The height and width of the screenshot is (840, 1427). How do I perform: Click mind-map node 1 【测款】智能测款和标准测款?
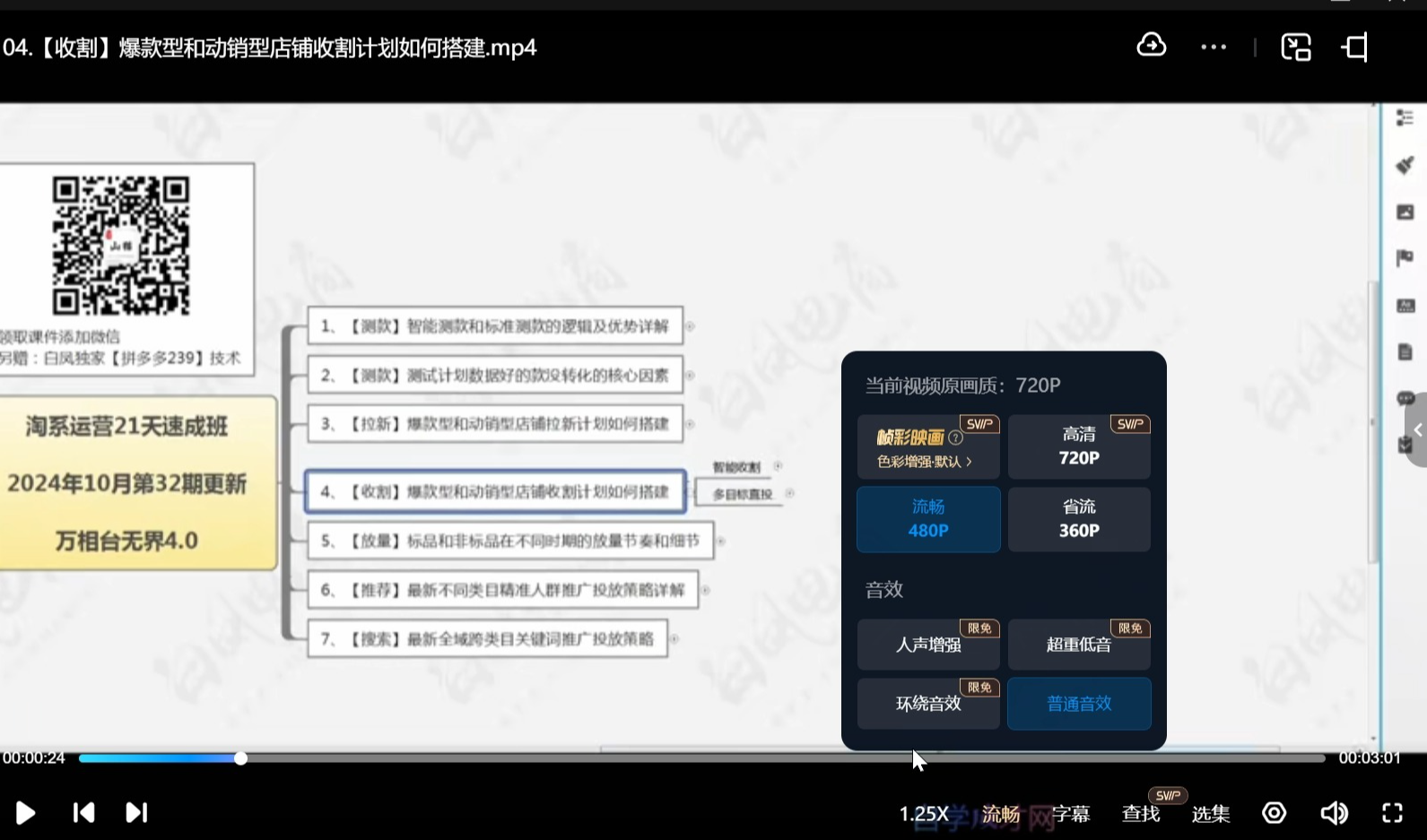pos(495,326)
